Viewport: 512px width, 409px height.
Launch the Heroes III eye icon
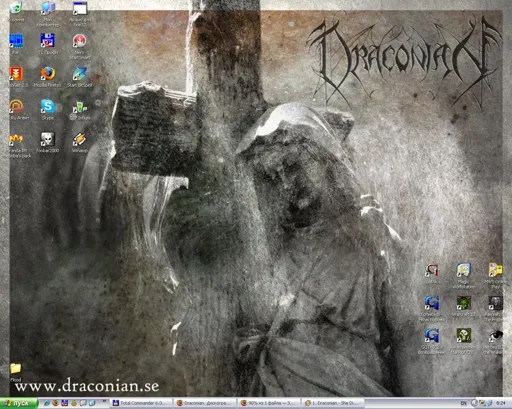click(x=495, y=335)
